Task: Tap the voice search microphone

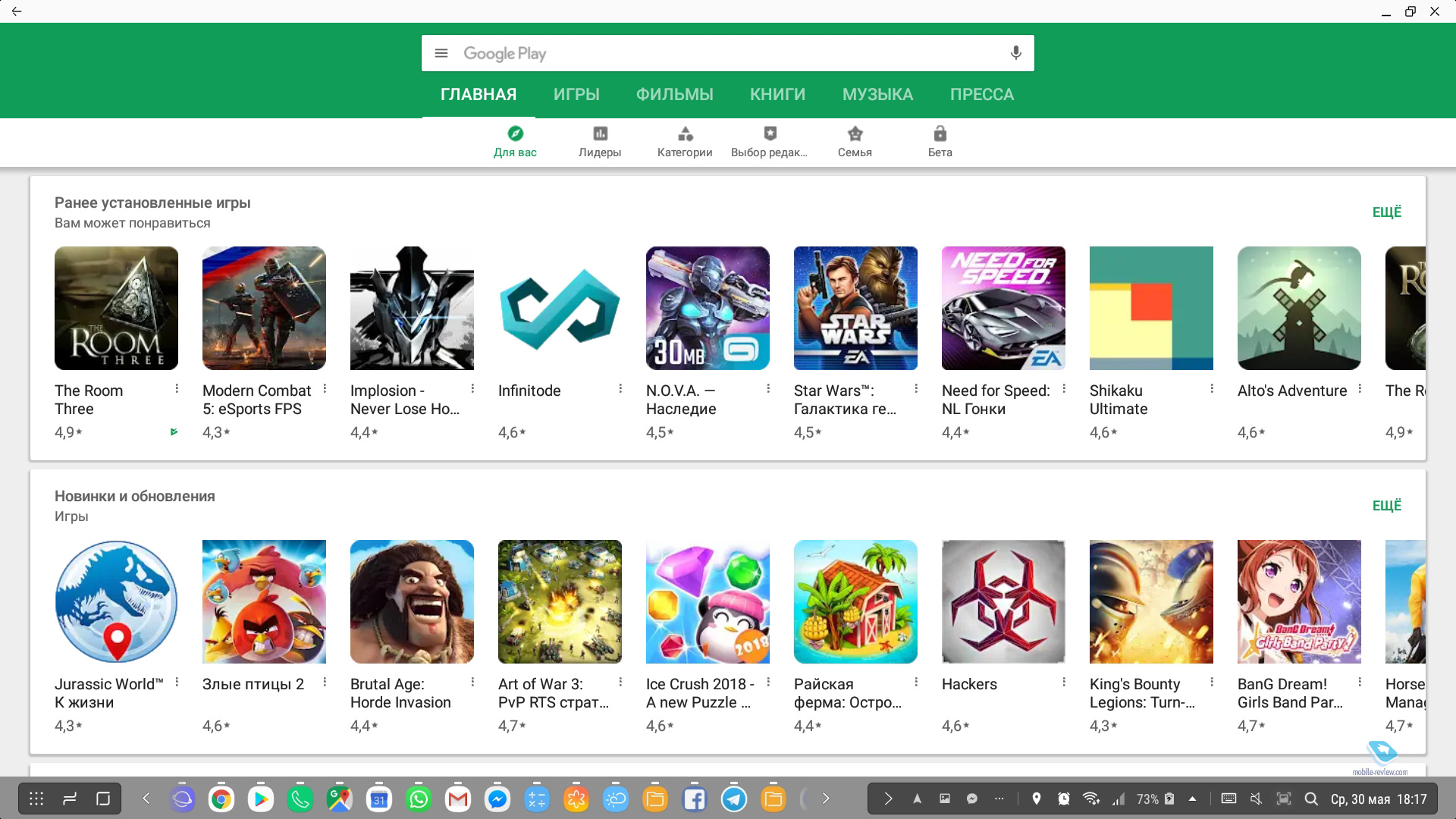Action: [1016, 53]
